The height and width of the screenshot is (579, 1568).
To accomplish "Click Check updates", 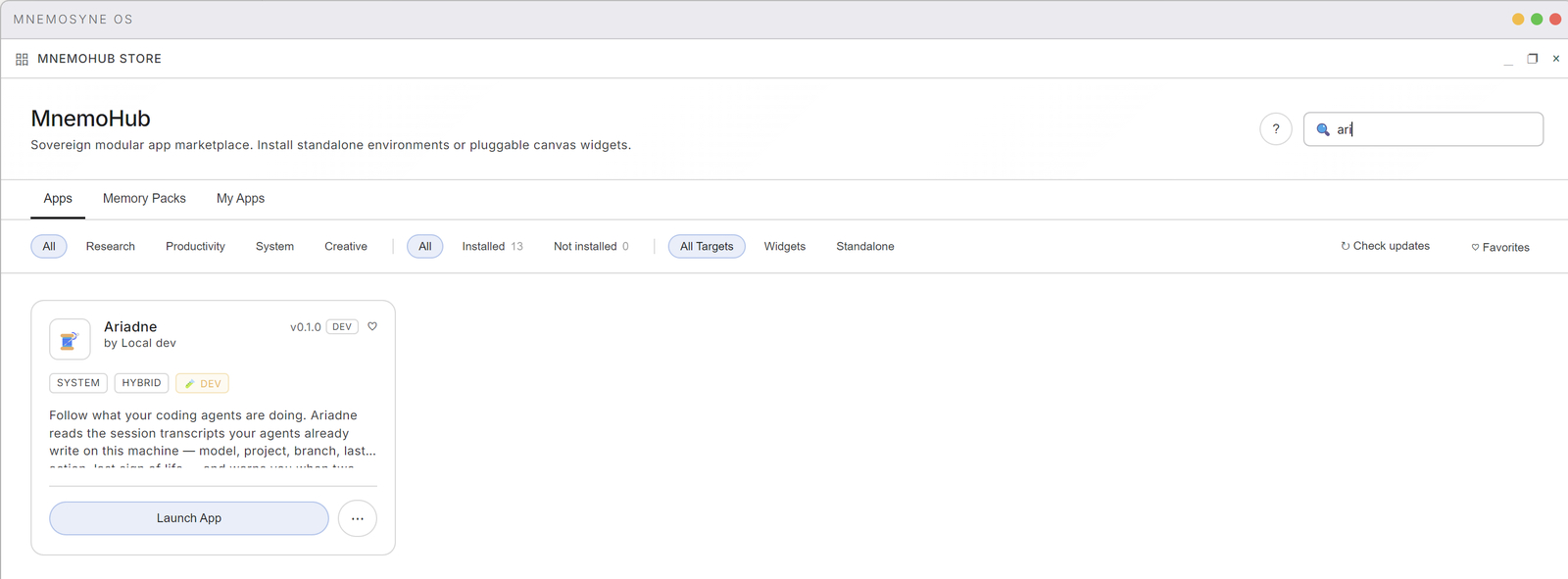I will [1385, 246].
